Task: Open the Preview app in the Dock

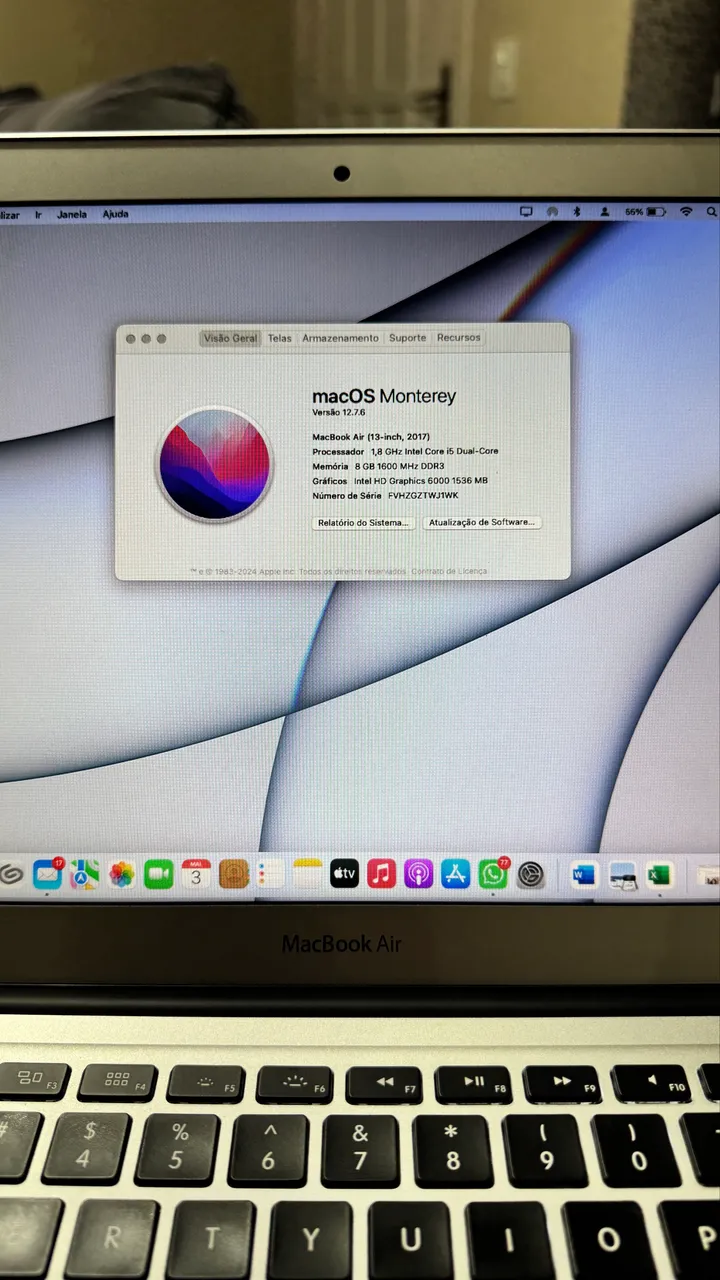Action: point(622,876)
